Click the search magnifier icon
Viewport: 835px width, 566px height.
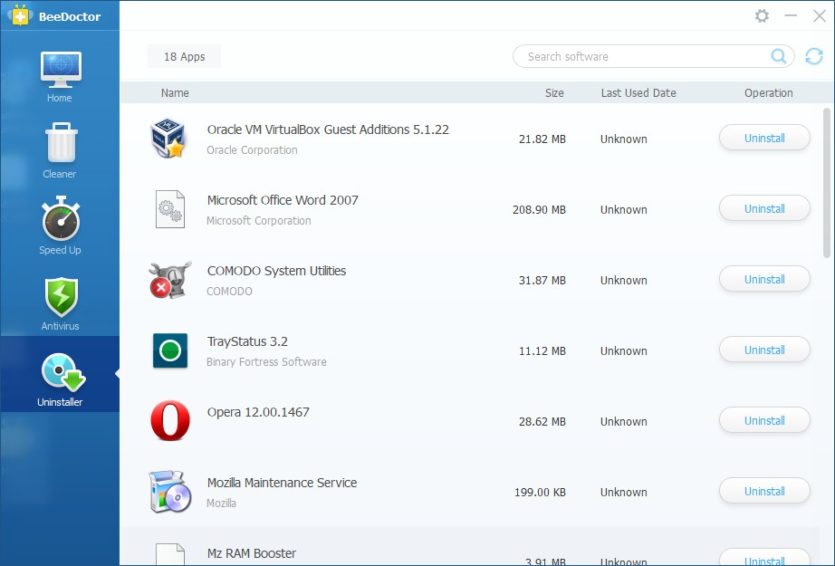pos(778,56)
